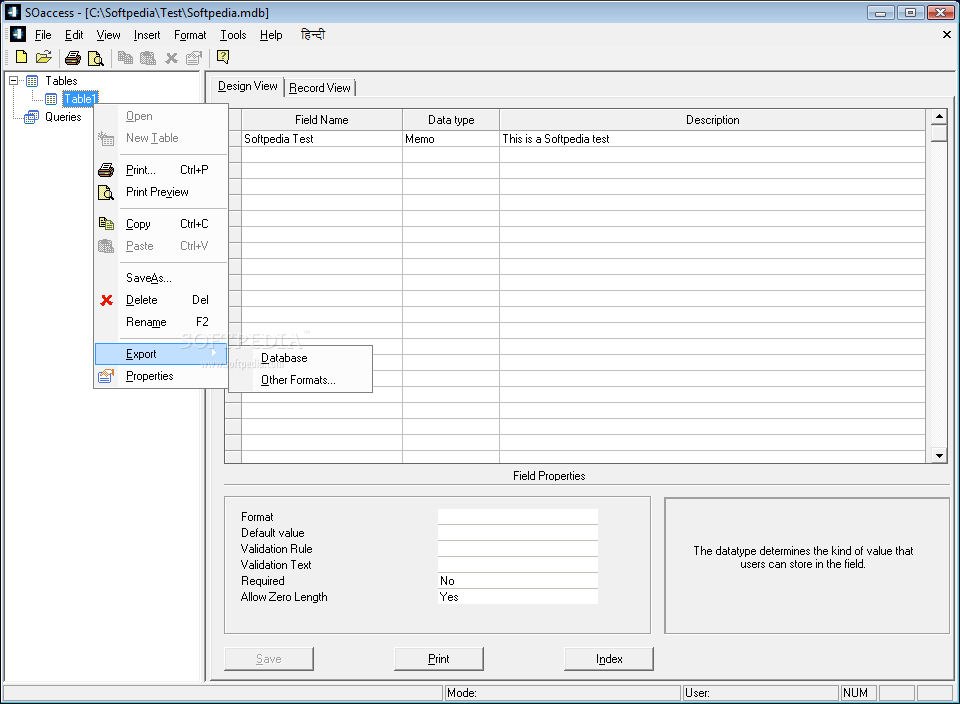Open the File menu

click(x=43, y=35)
